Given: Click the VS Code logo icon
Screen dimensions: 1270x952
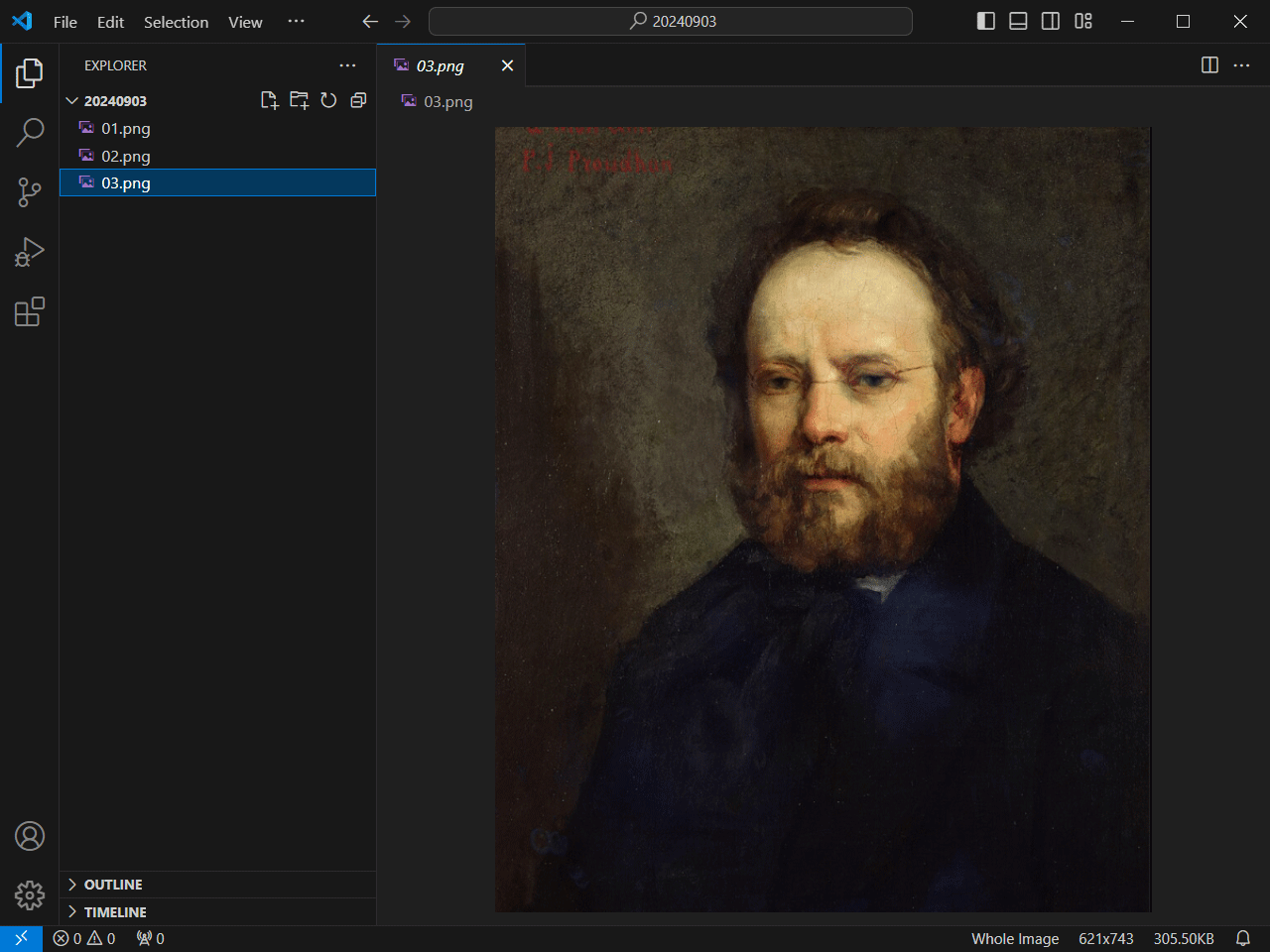Looking at the screenshot, I should [x=23, y=21].
